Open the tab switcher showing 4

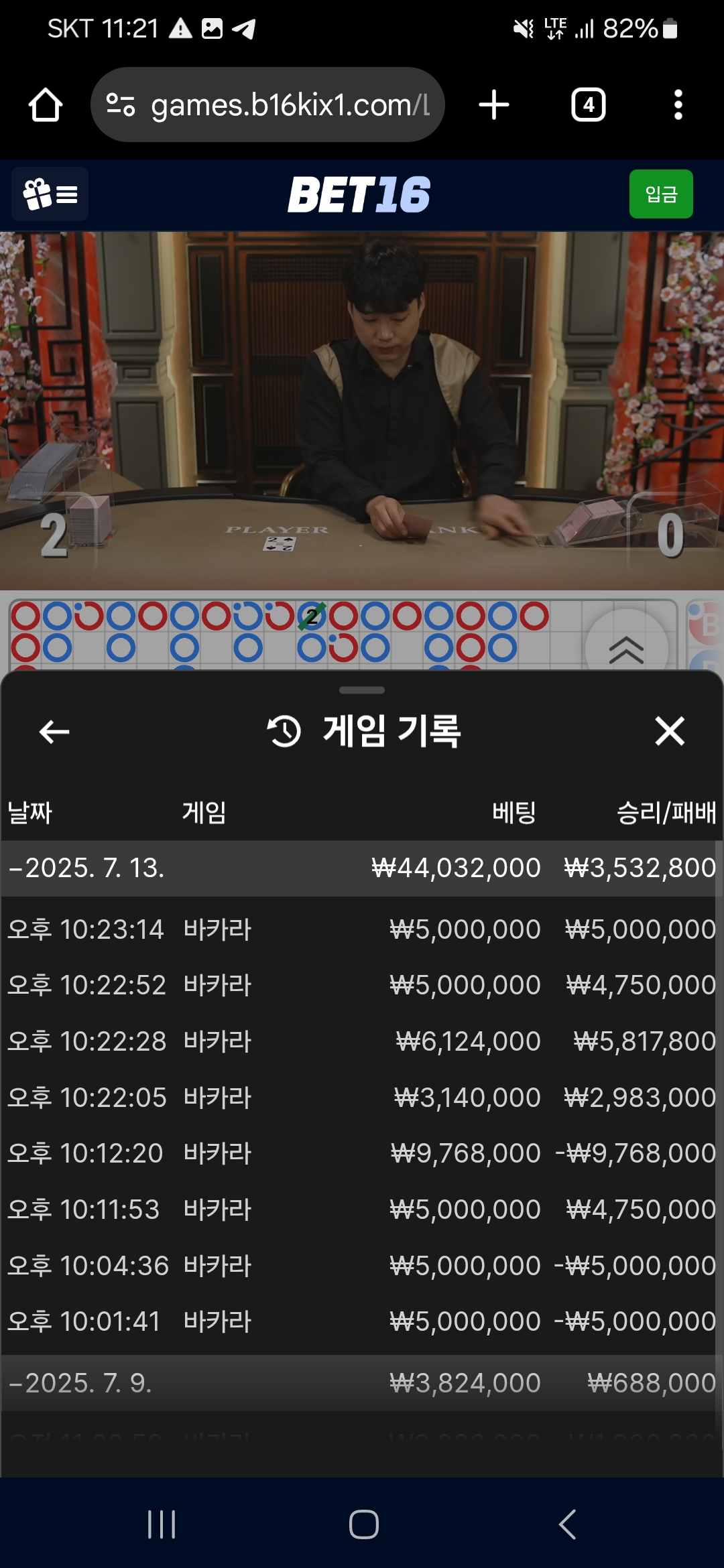click(x=589, y=105)
